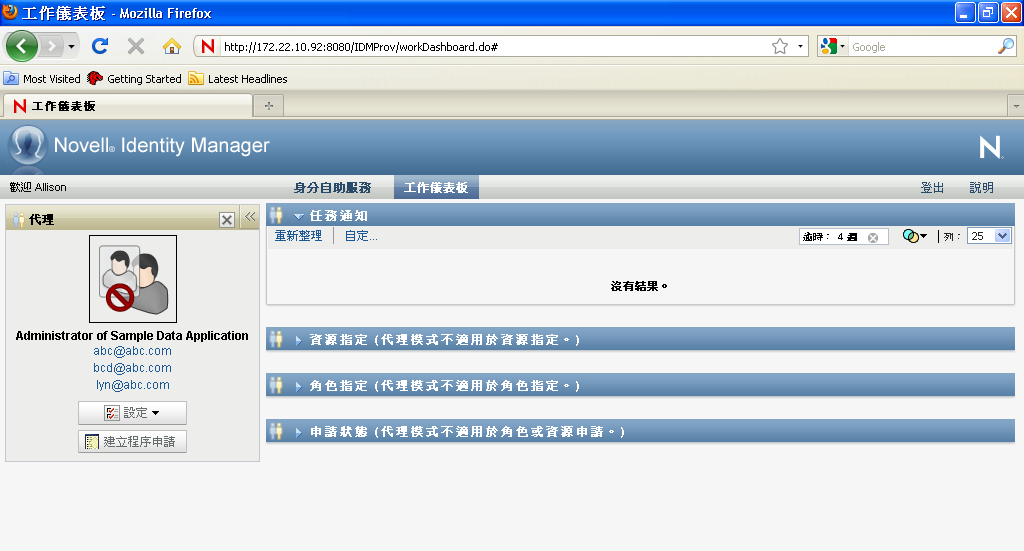This screenshot has width=1024, height=551.
Task: Close the 代理 proxy panel with X
Action: pos(227,220)
